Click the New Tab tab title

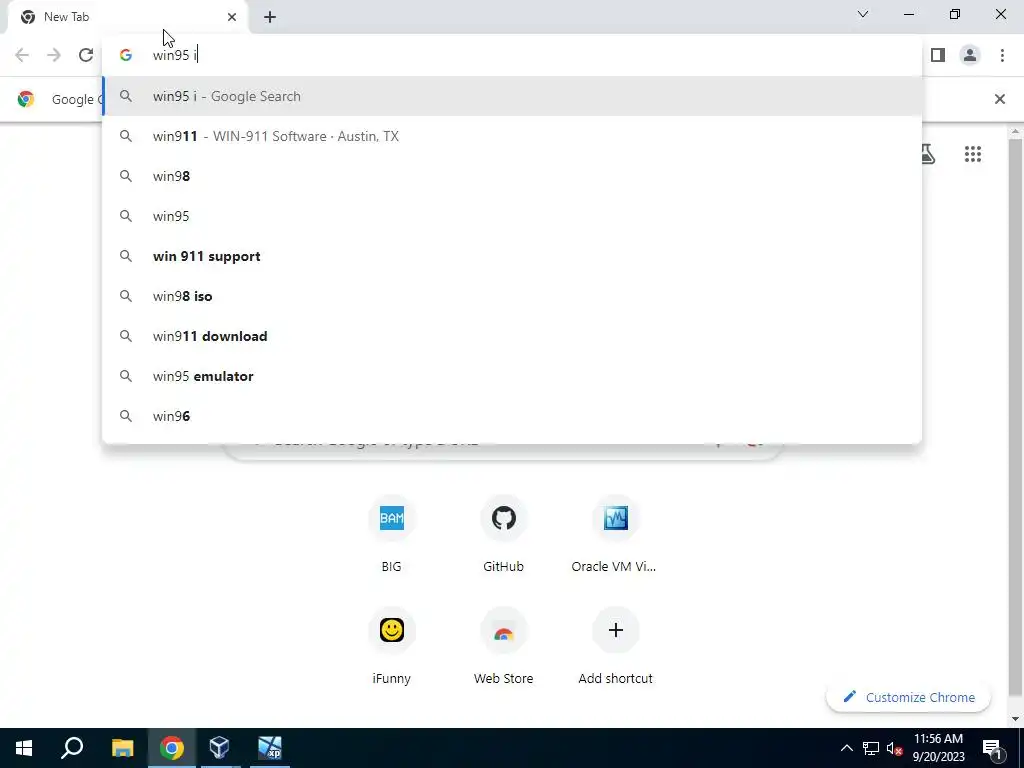(67, 17)
